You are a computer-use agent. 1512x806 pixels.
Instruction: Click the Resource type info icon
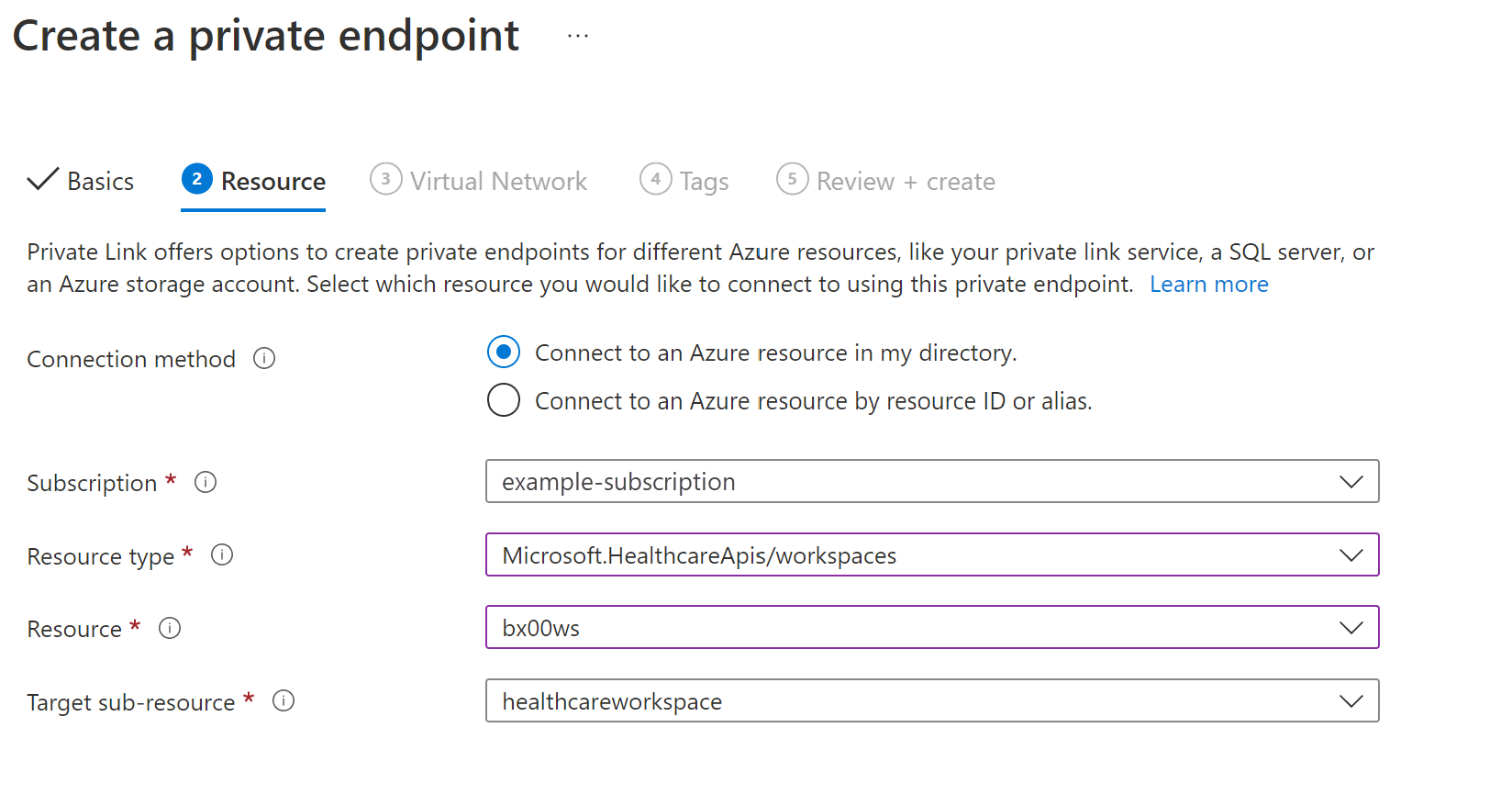[x=222, y=554]
